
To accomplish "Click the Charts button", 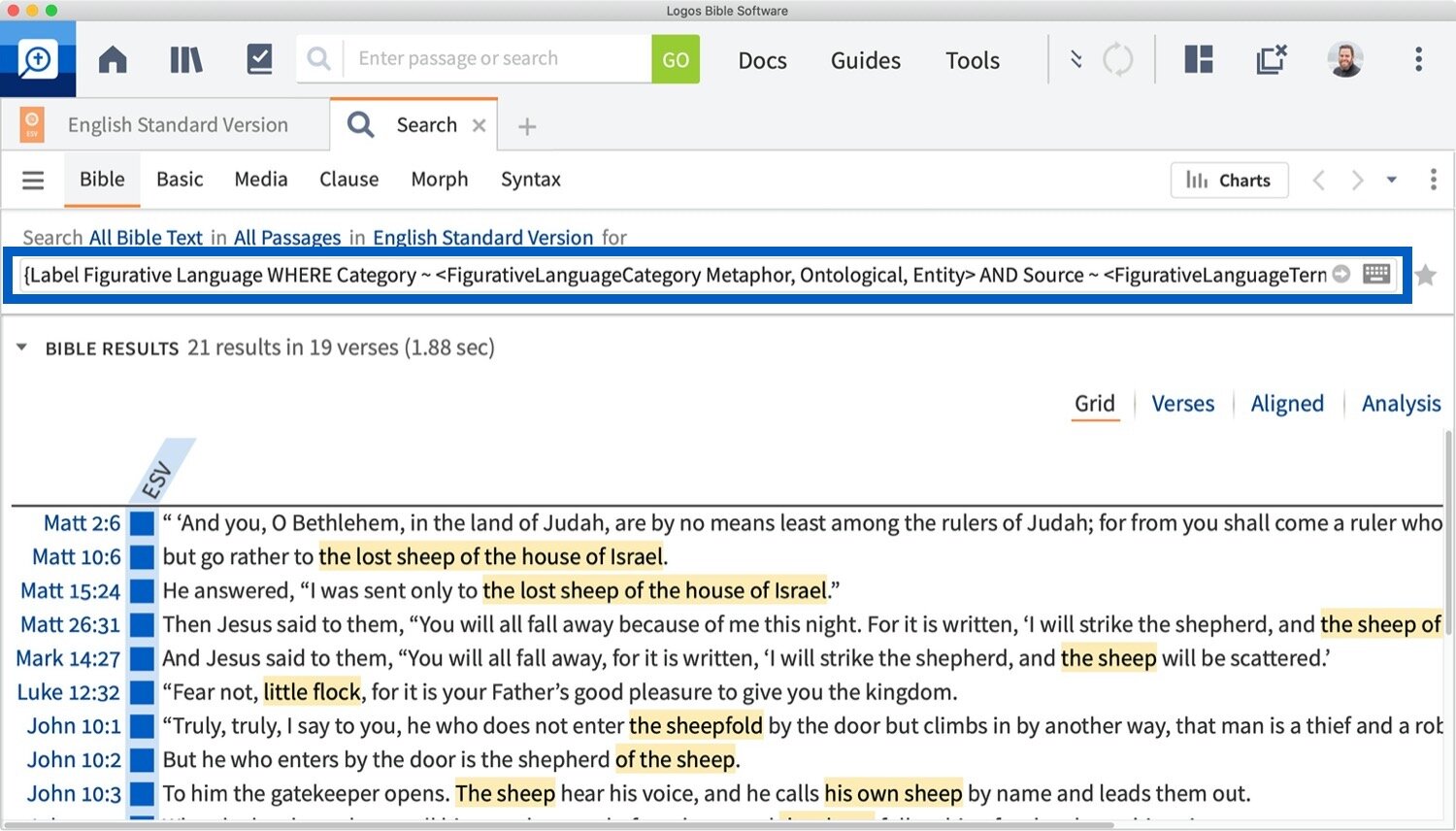I will [1229, 181].
